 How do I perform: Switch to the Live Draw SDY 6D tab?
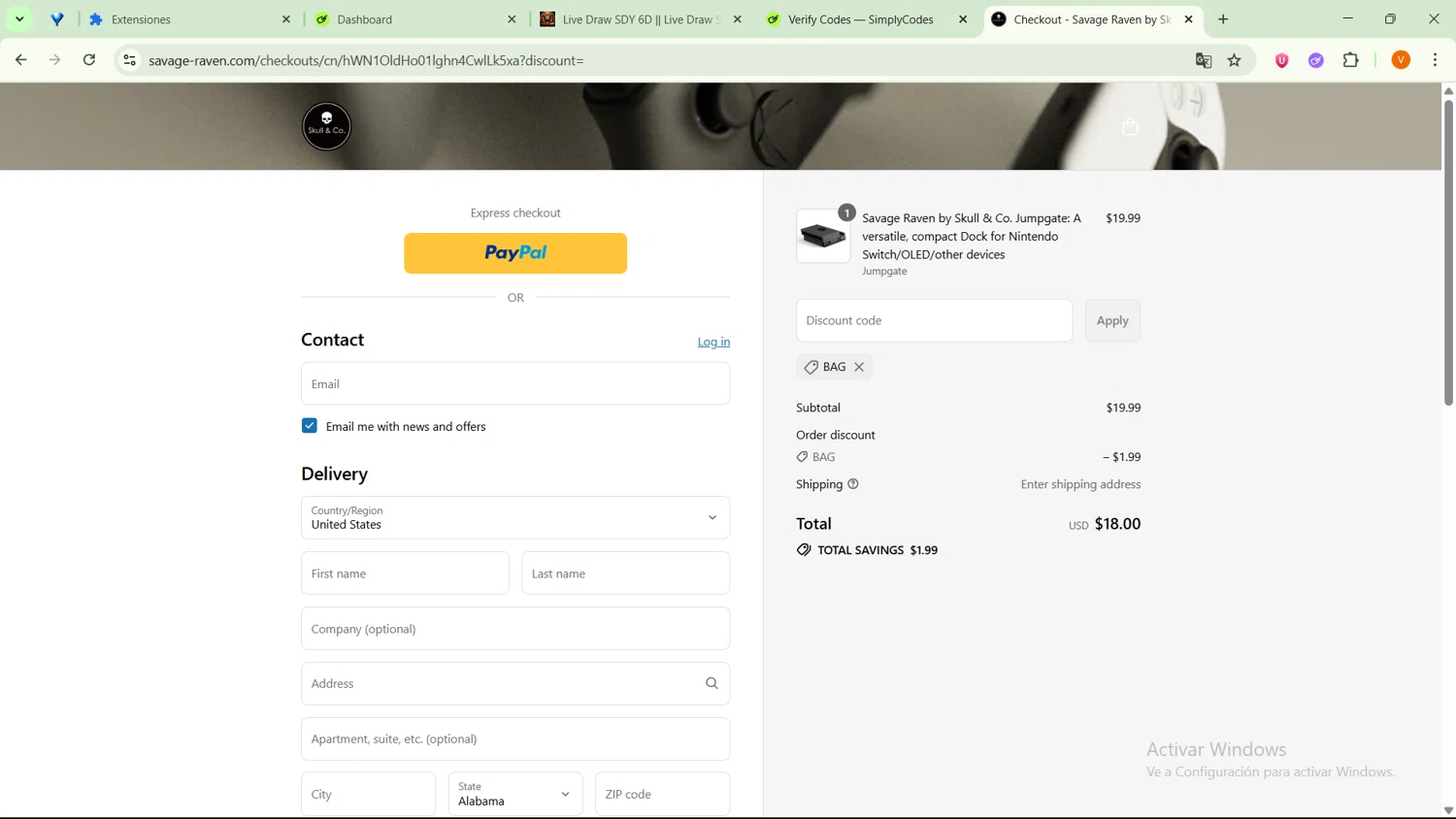(x=641, y=19)
